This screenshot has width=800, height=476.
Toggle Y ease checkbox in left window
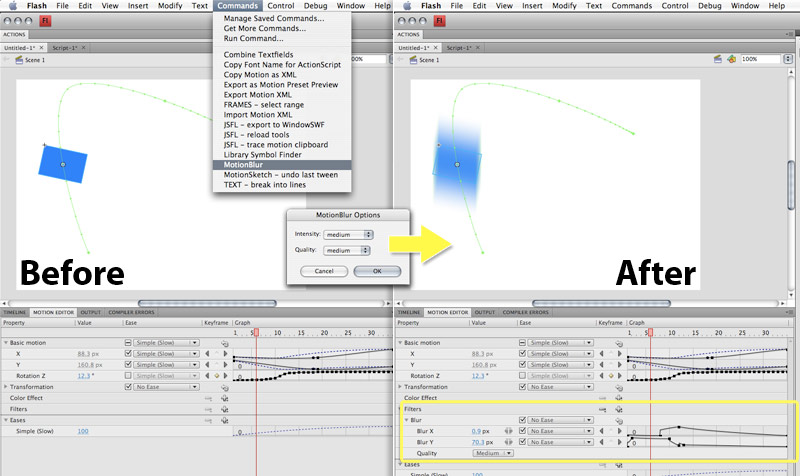pos(128,364)
